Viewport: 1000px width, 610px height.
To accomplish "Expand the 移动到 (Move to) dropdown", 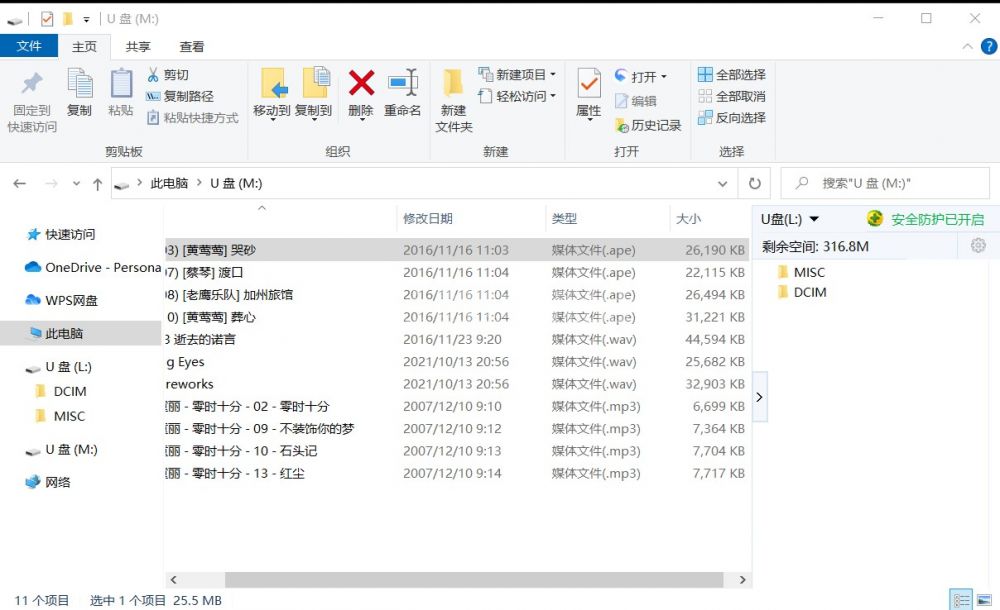I will [x=272, y=111].
